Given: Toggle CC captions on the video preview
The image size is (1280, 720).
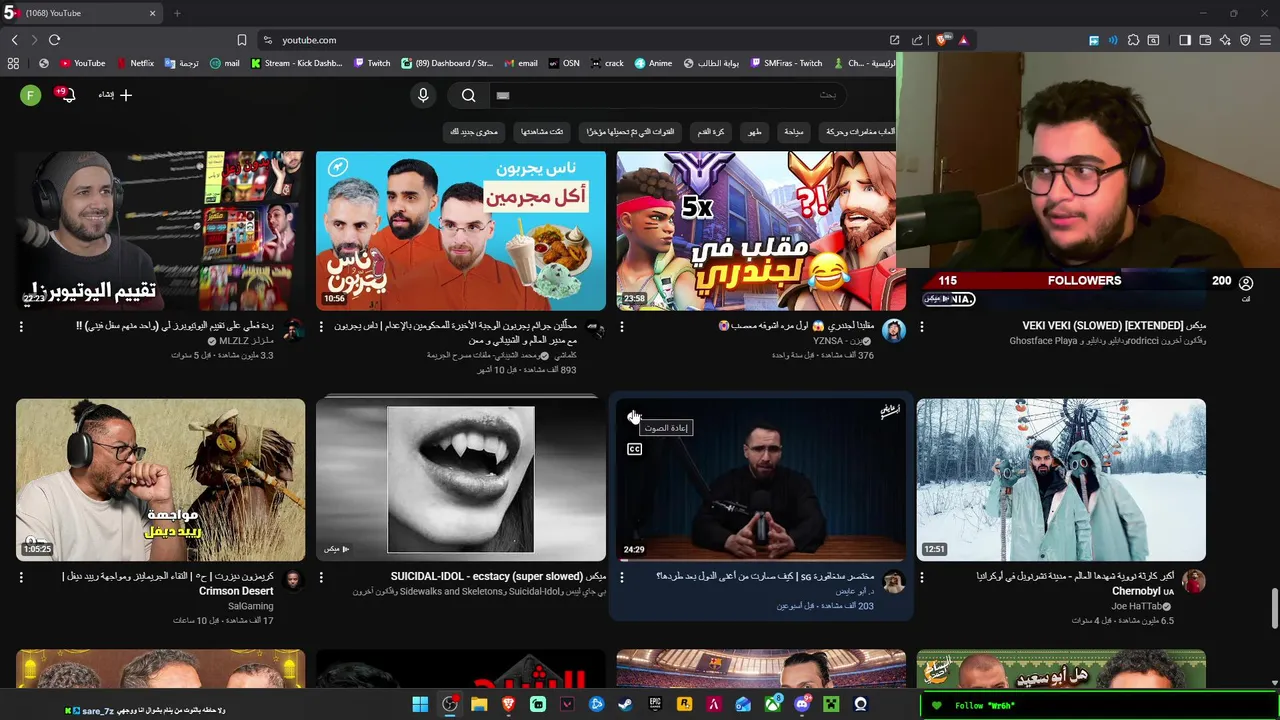Looking at the screenshot, I should click(634, 449).
